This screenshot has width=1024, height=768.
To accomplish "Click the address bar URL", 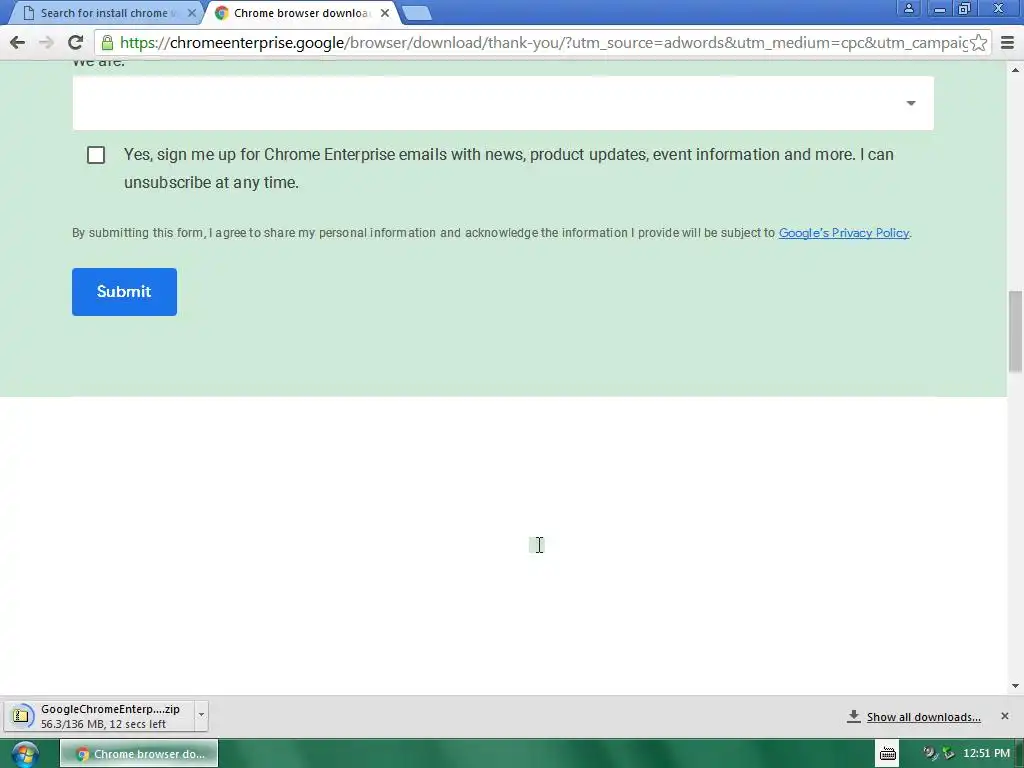I will pyautogui.click(x=543, y=43).
